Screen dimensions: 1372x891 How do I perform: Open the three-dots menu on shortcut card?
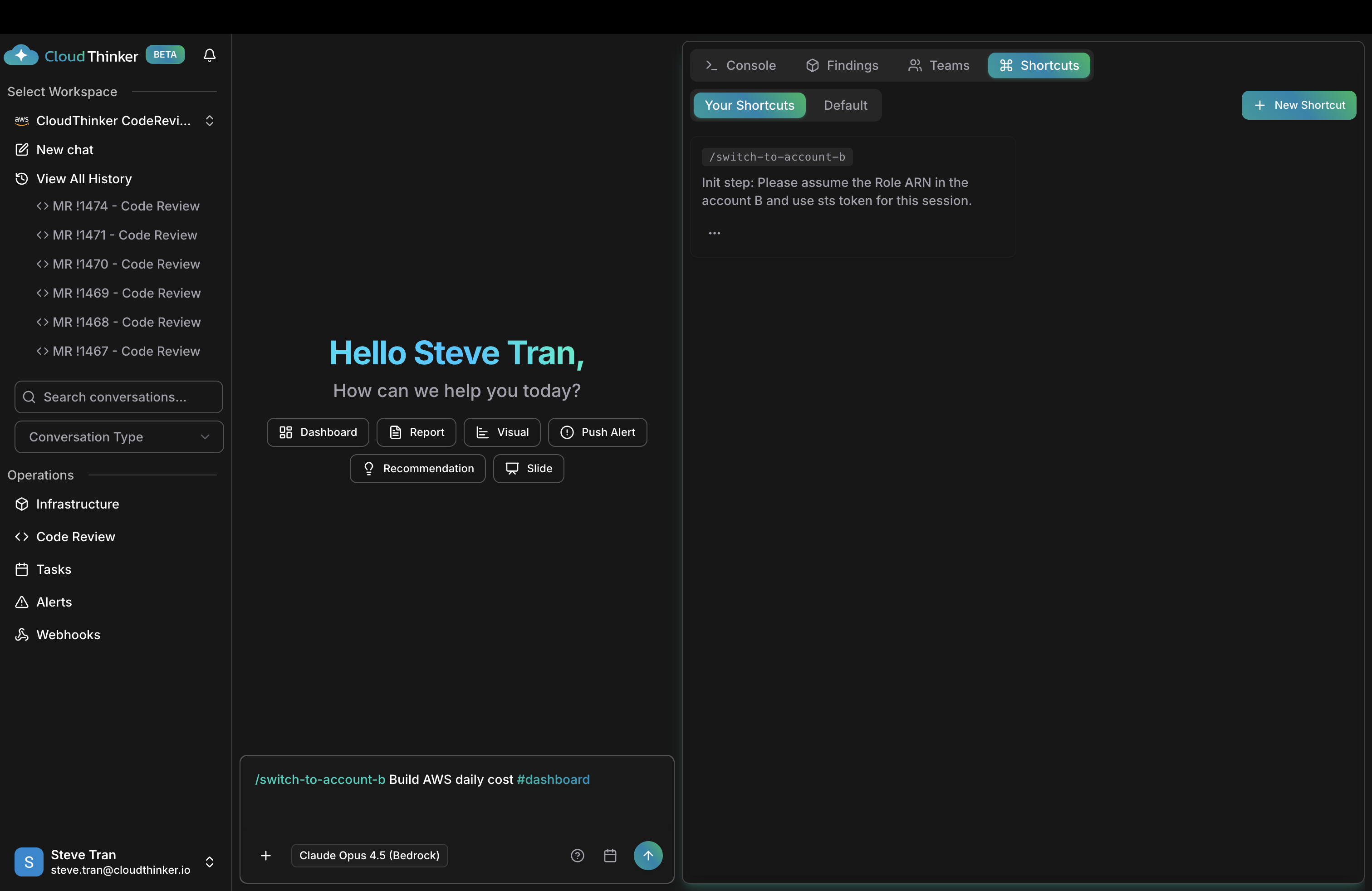coord(714,233)
